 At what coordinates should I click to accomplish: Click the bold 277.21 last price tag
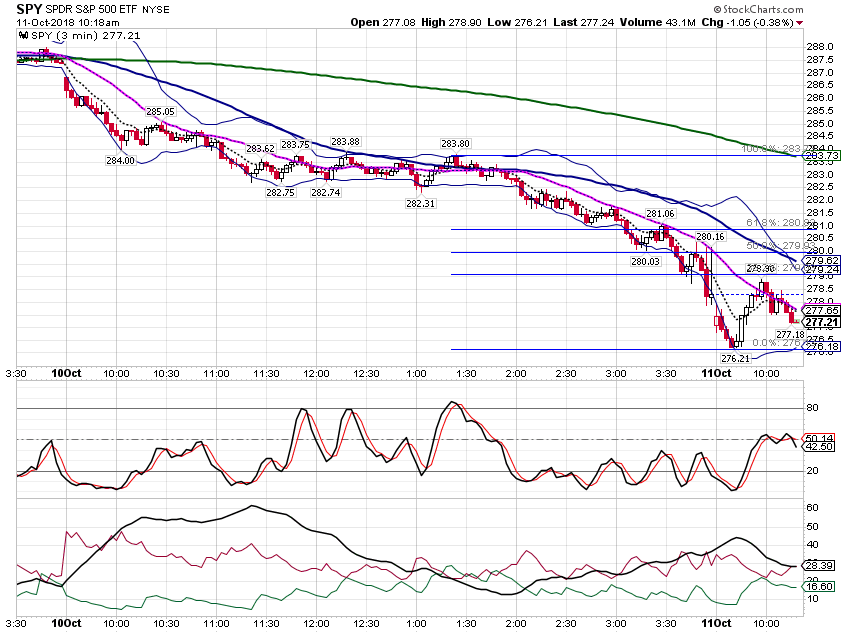tap(822, 322)
